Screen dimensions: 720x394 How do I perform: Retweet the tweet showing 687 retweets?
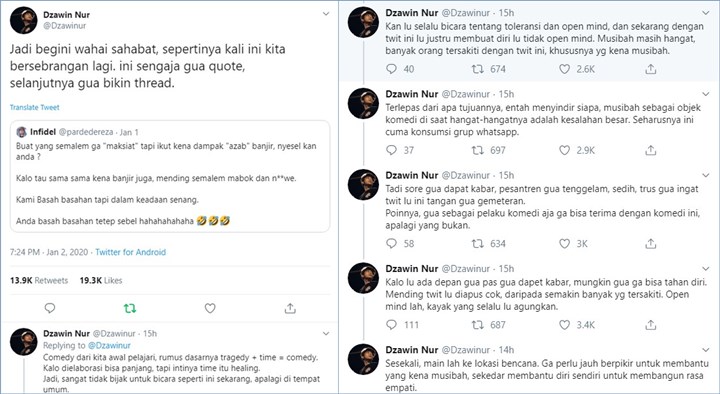click(x=478, y=325)
